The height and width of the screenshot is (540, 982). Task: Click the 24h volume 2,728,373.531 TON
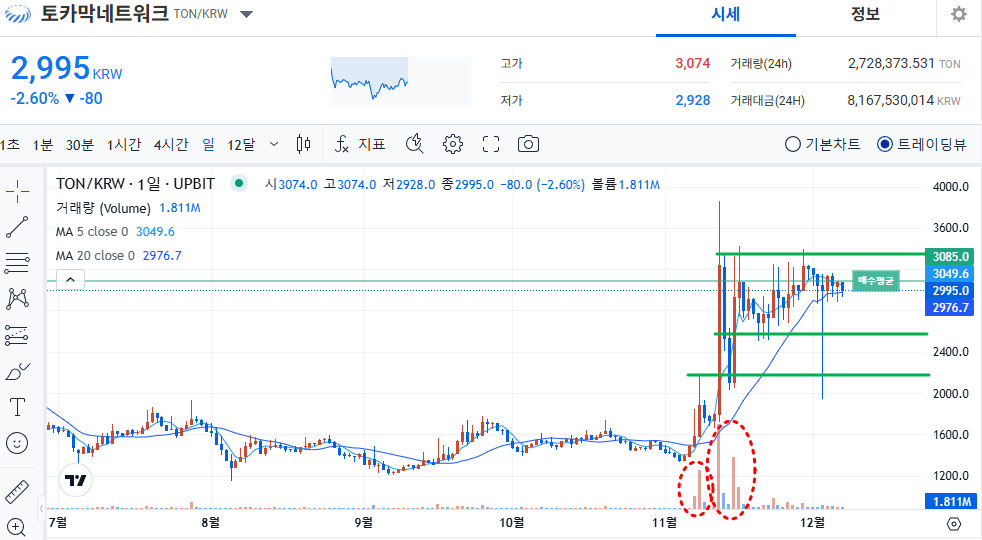pyautogui.click(x=904, y=63)
